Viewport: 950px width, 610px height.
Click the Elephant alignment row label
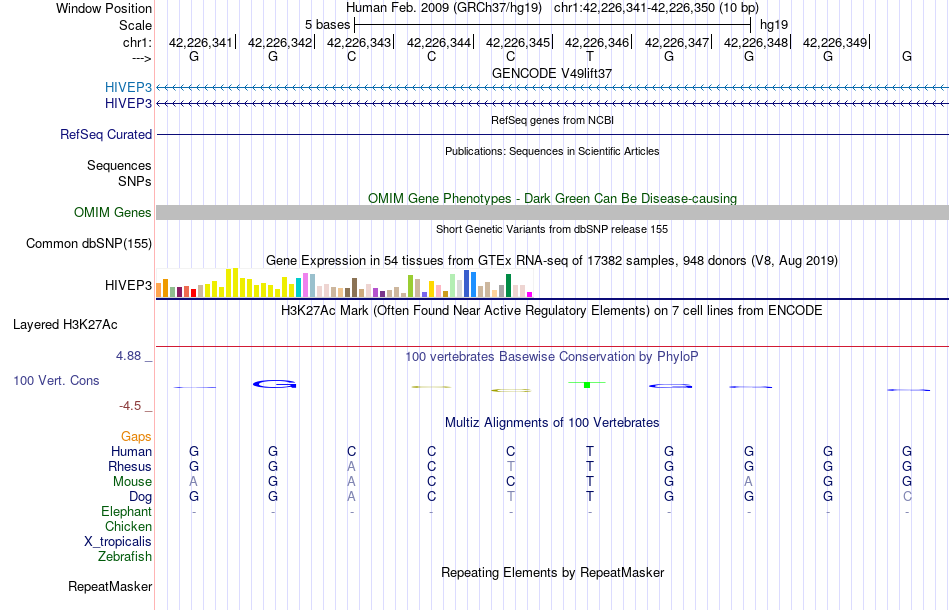pyautogui.click(x=127, y=511)
